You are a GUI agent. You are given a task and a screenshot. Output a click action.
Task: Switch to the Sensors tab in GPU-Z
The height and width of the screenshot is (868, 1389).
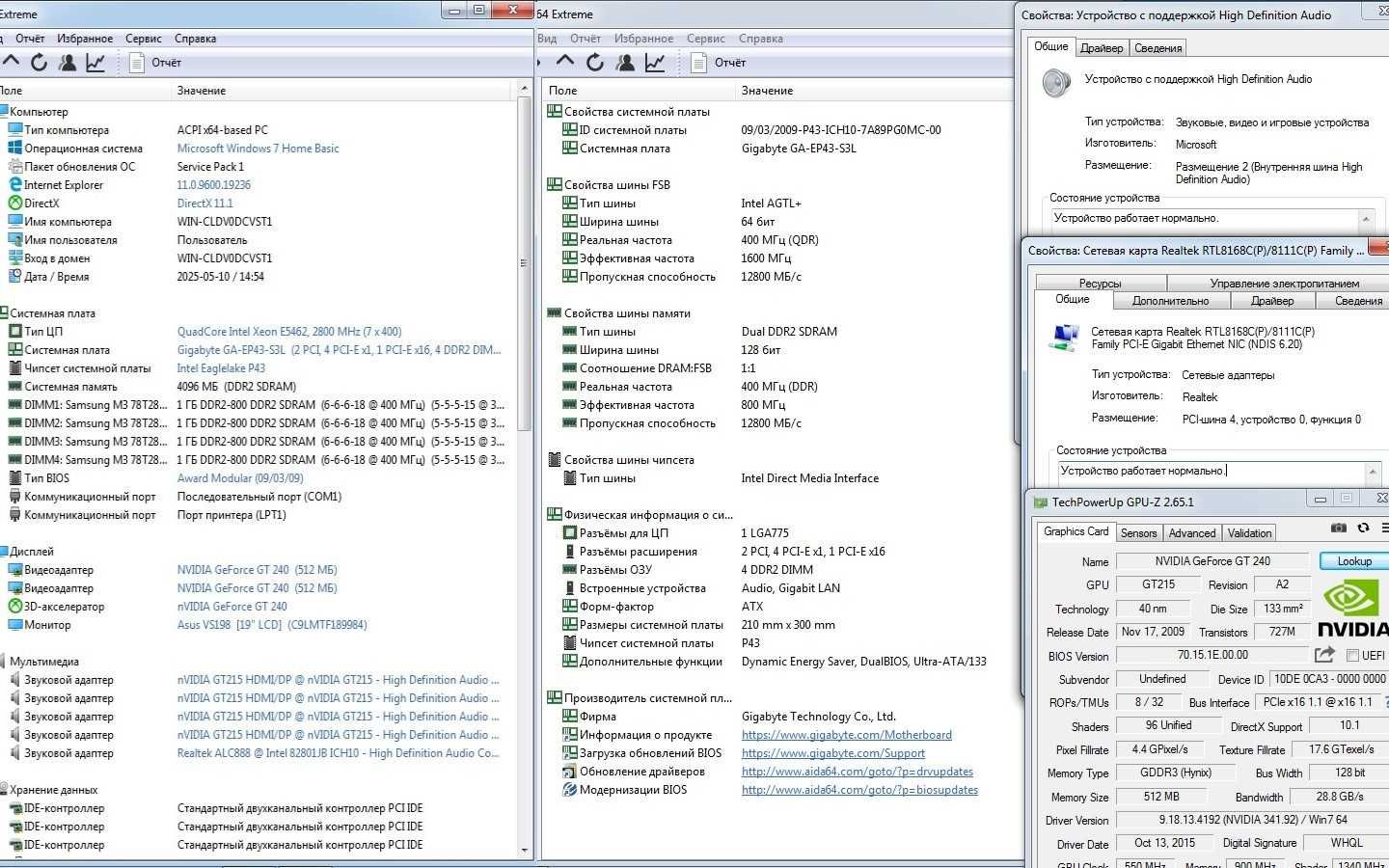[x=1138, y=533]
